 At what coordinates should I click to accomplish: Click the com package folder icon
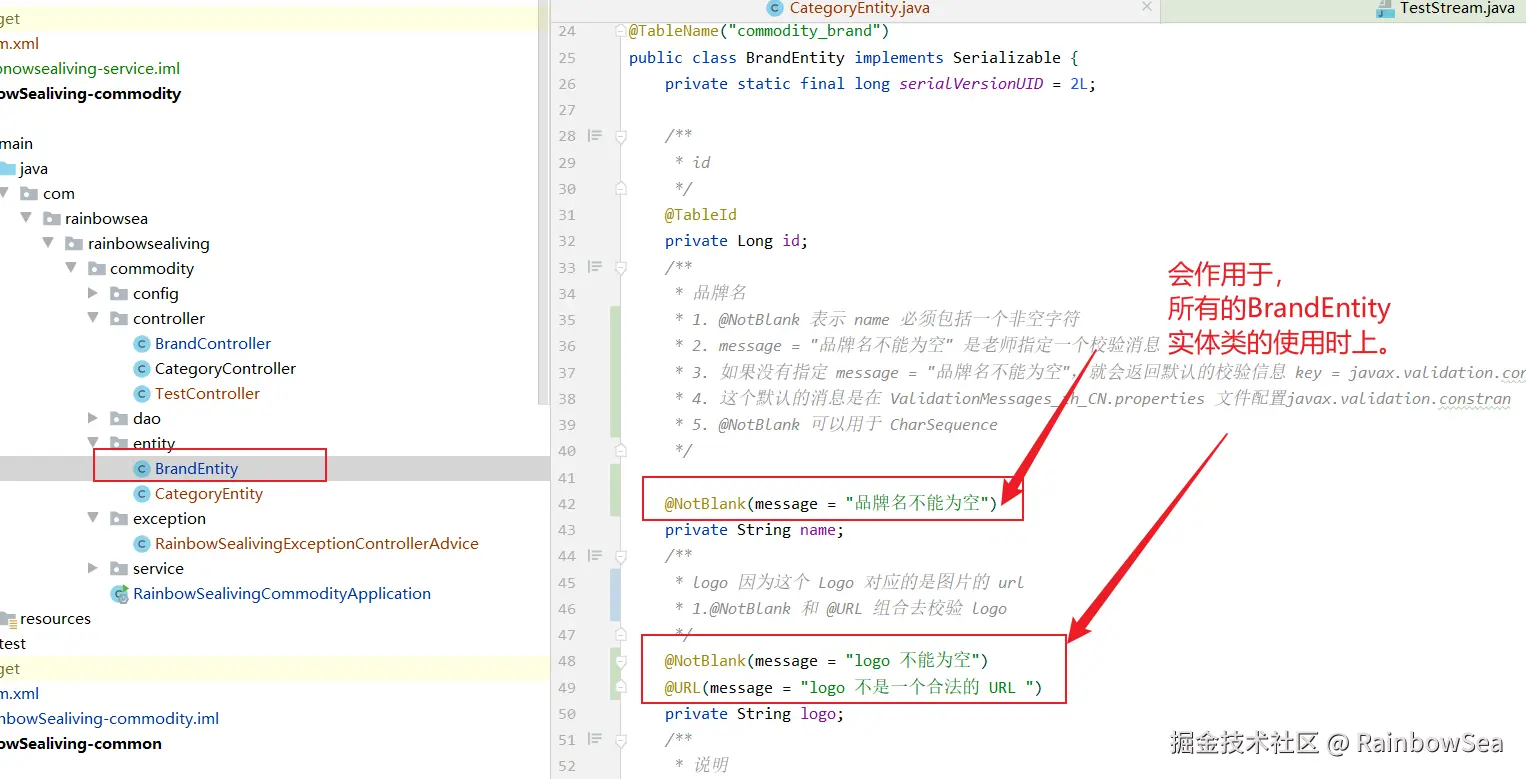click(28, 194)
